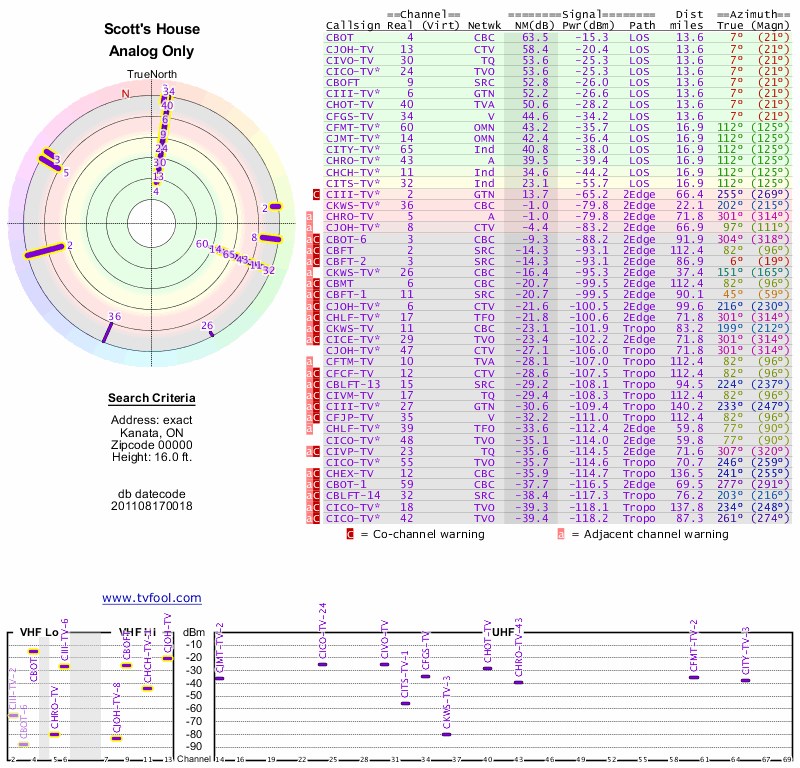Click the adjacent-channel 'a' badge on the CHLF-TV* channel 39 row
The width and height of the screenshot is (800, 768).
tap(309, 429)
